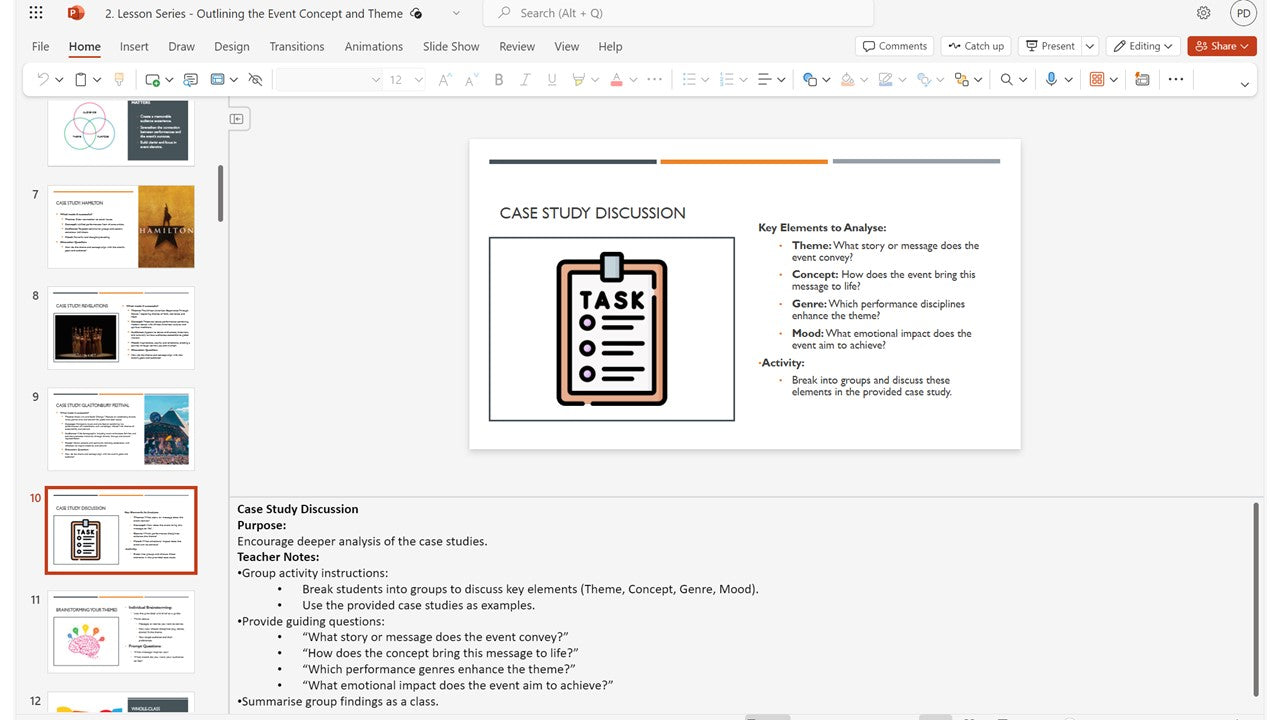The width and height of the screenshot is (1280, 720).
Task: Click the Undo icon
Action: coord(43,80)
